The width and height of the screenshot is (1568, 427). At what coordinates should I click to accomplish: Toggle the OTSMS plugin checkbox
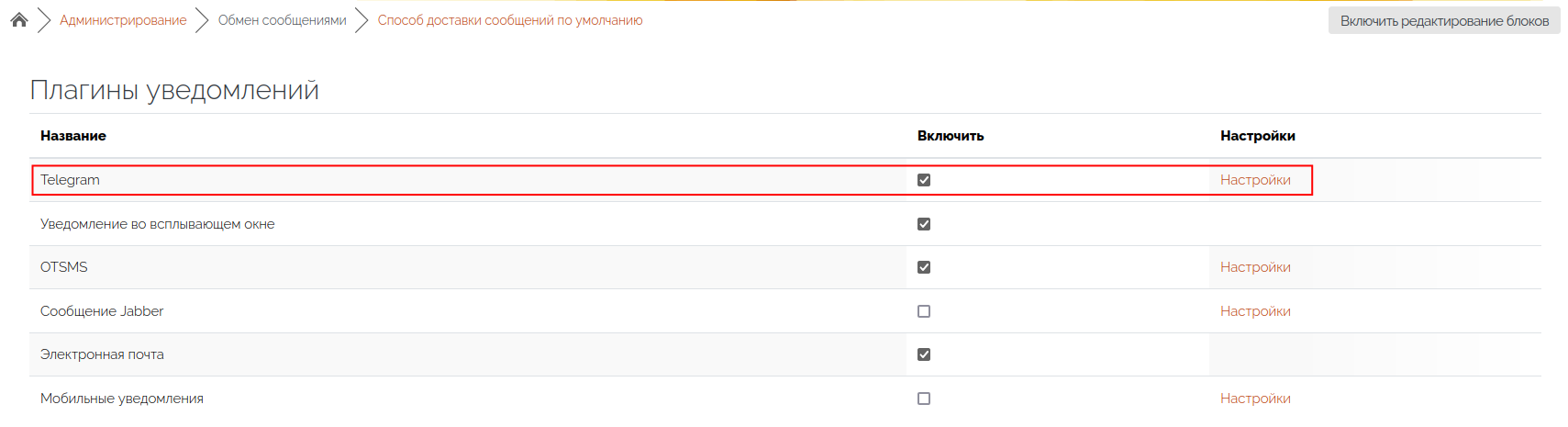pyautogui.click(x=924, y=267)
